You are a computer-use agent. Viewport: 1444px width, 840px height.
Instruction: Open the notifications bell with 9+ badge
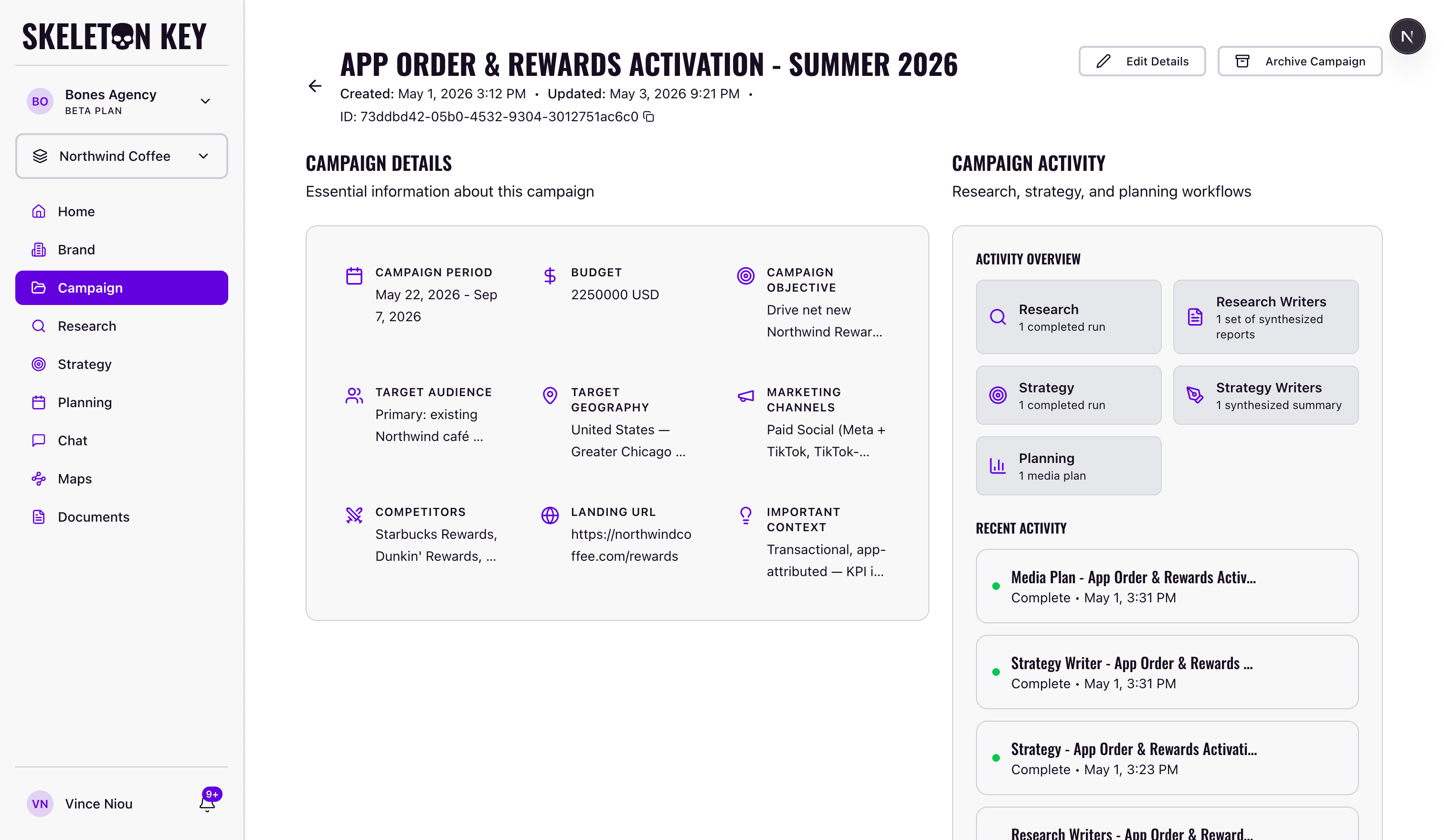pyautogui.click(x=207, y=803)
